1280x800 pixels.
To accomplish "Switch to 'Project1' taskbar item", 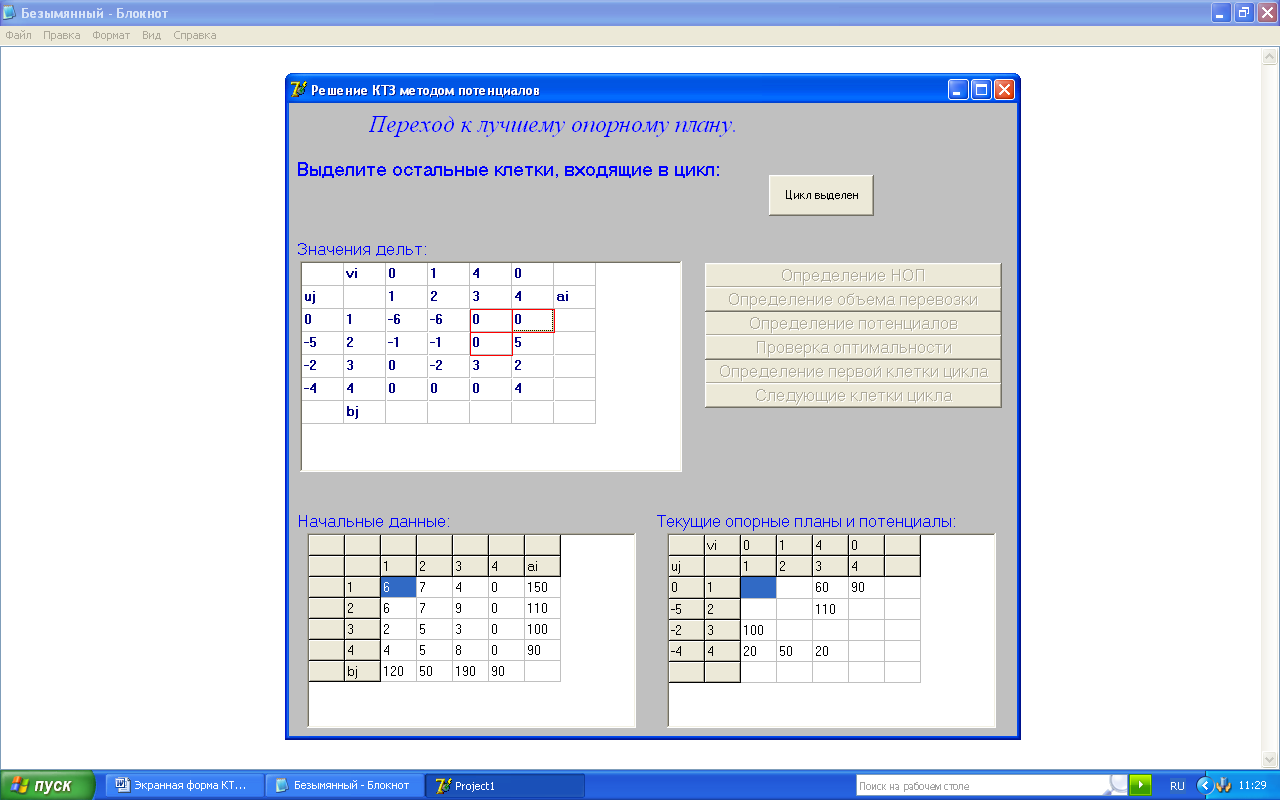I will 505,785.
